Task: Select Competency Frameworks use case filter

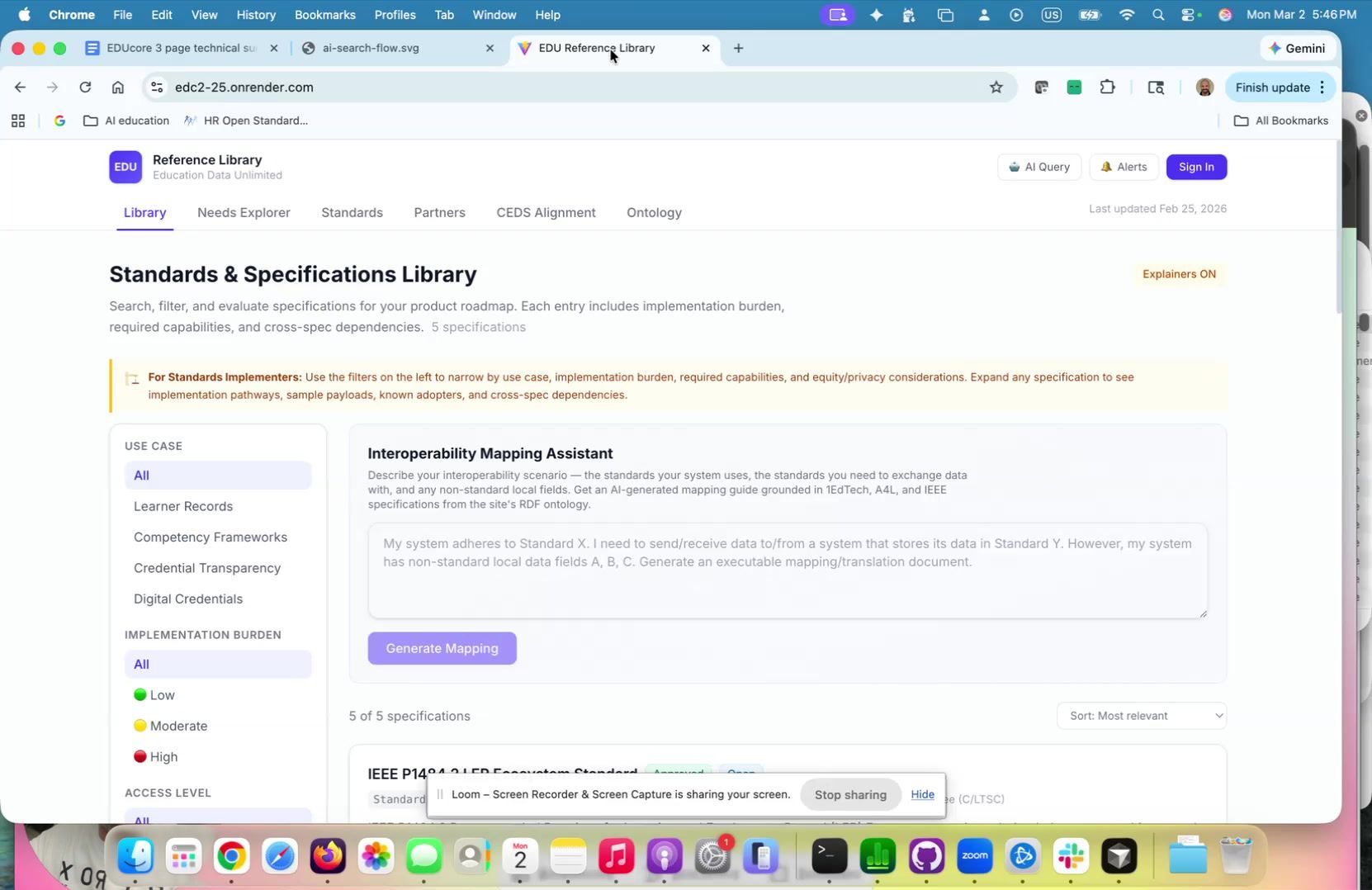Action: (218, 537)
